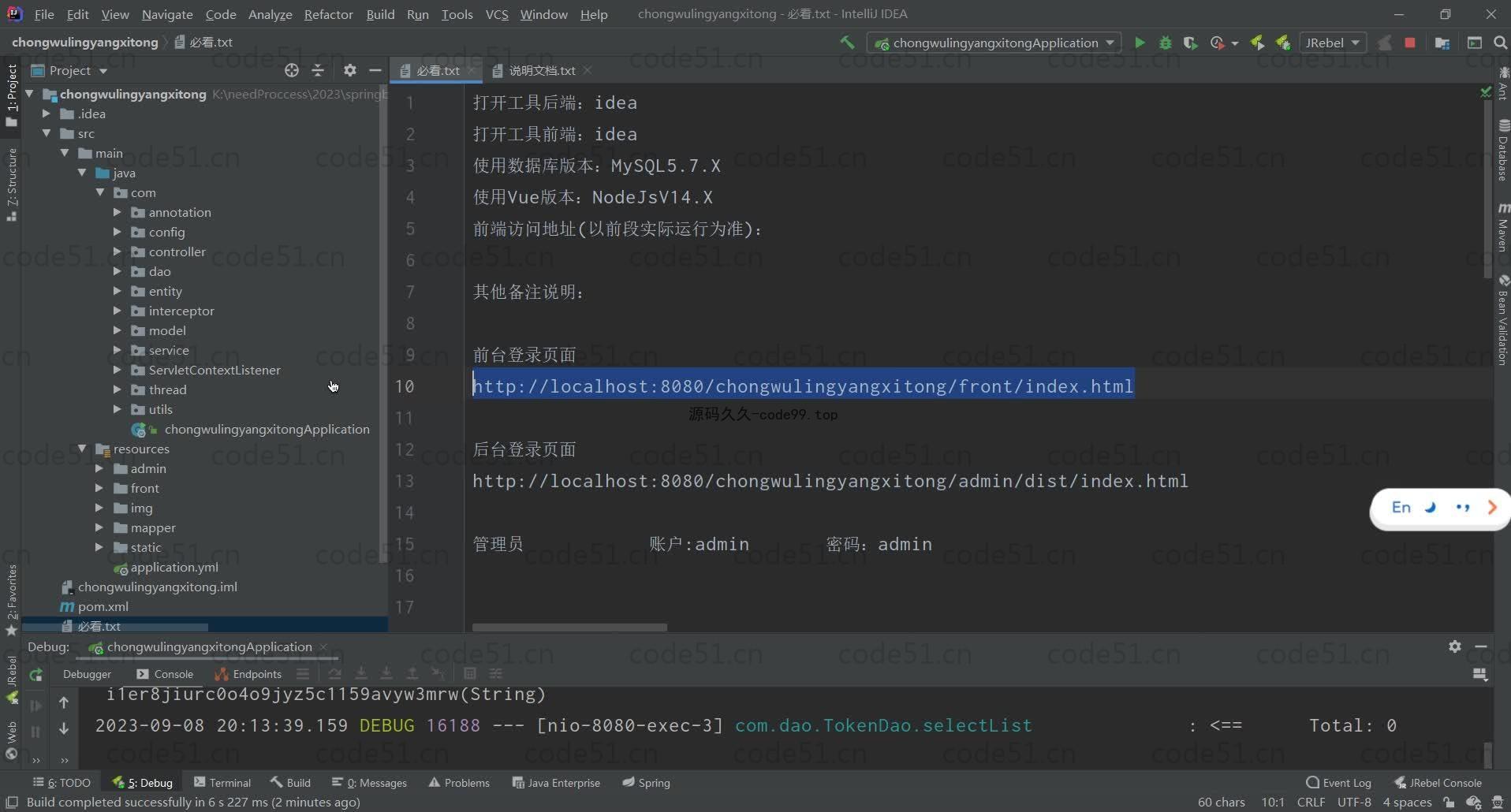Debug with JRebel rocket-bug icon

(x=1283, y=43)
